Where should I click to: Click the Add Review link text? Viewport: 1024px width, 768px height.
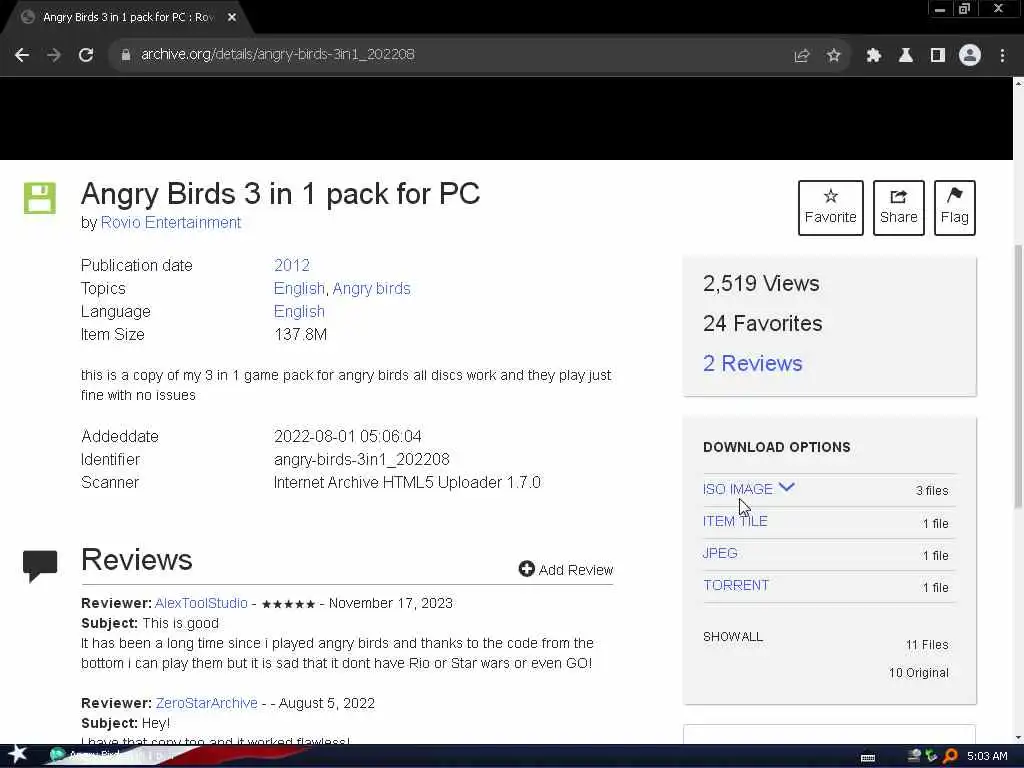tap(575, 570)
